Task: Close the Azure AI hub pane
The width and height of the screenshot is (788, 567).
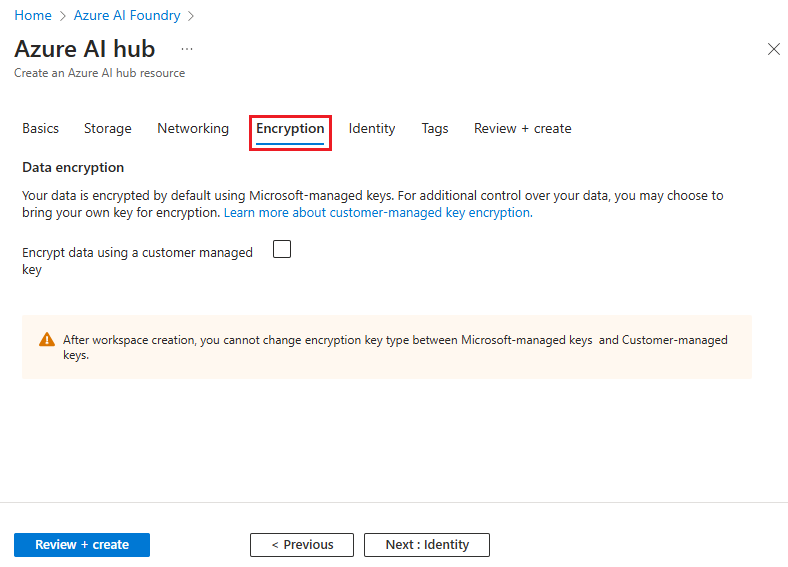Action: pyautogui.click(x=773, y=49)
